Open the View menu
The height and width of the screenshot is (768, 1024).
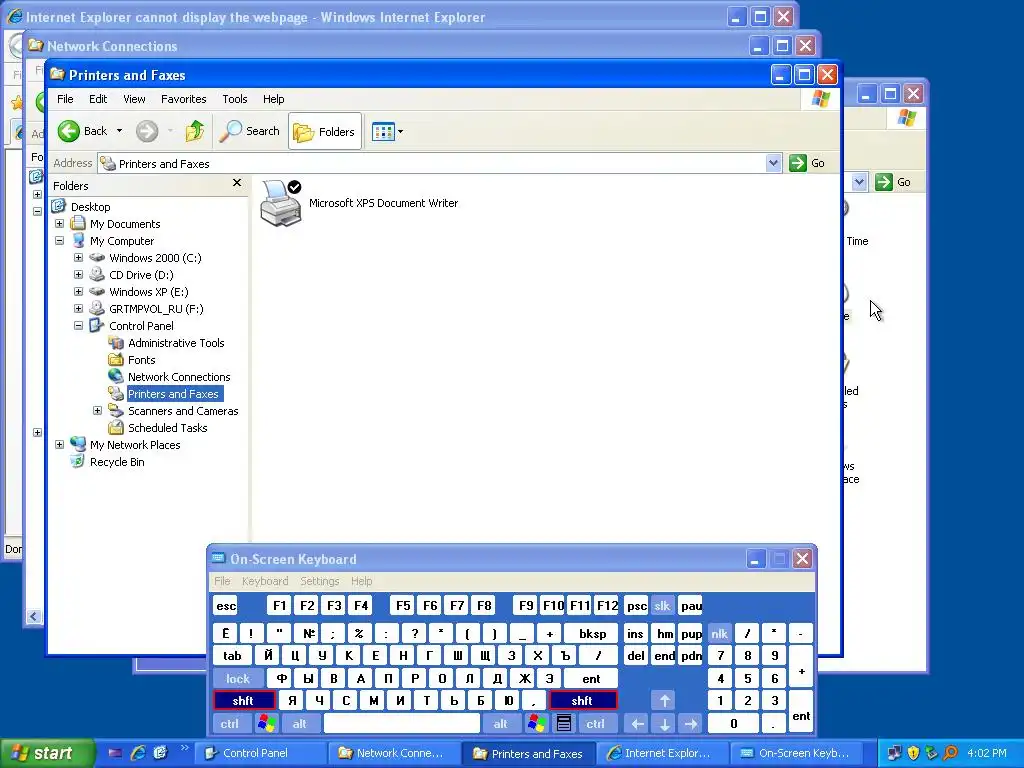(134, 99)
